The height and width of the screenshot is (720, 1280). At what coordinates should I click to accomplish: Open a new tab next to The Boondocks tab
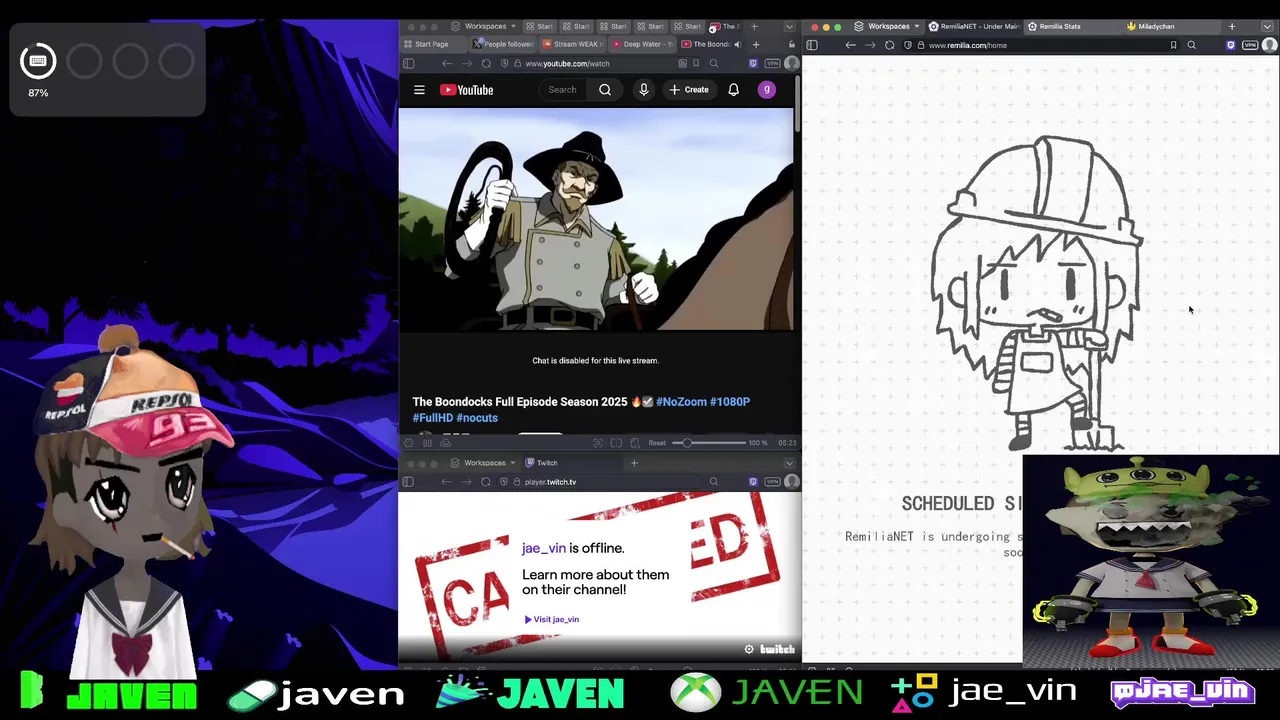[x=756, y=44]
